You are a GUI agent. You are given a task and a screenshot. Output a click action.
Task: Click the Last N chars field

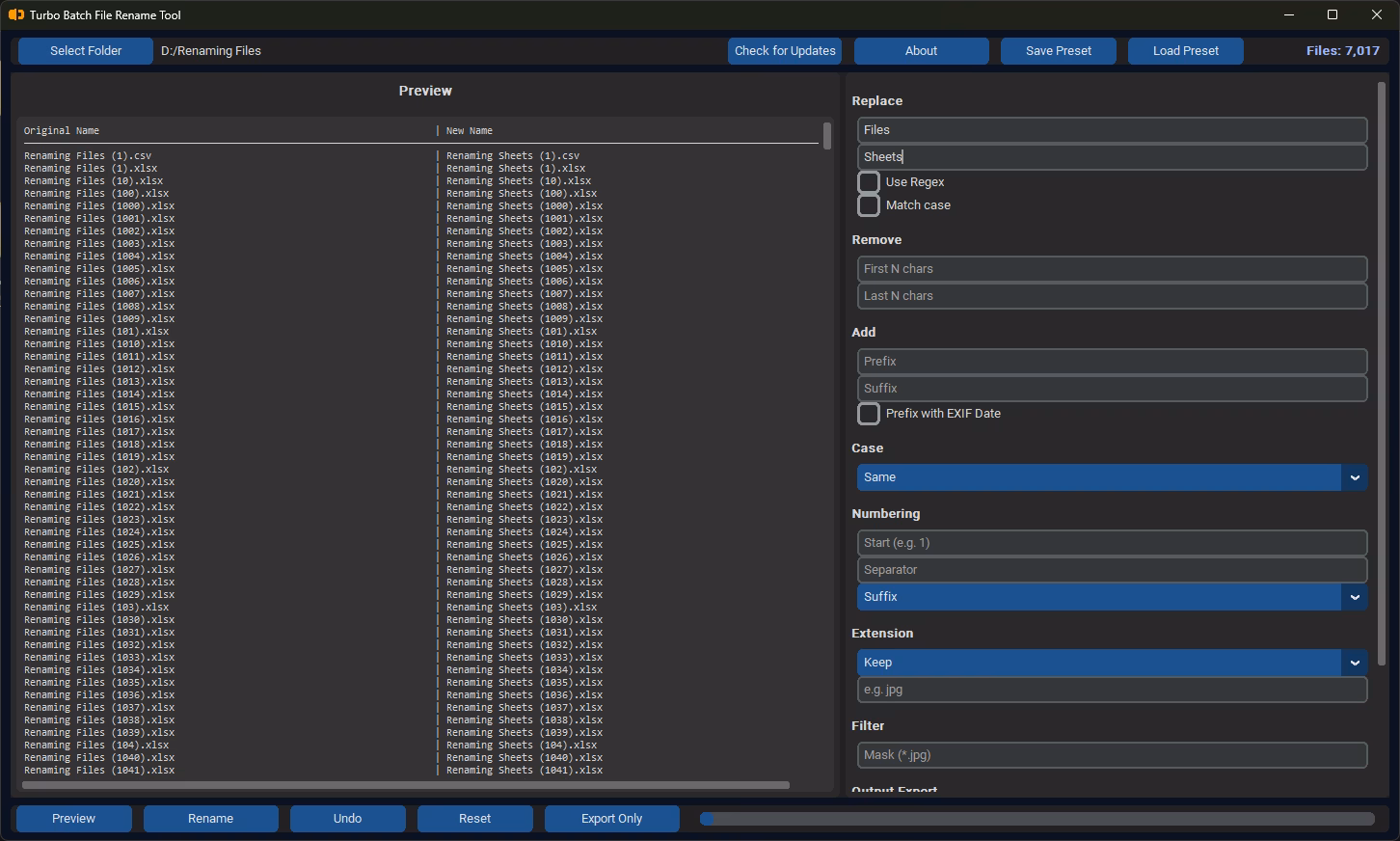1112,296
